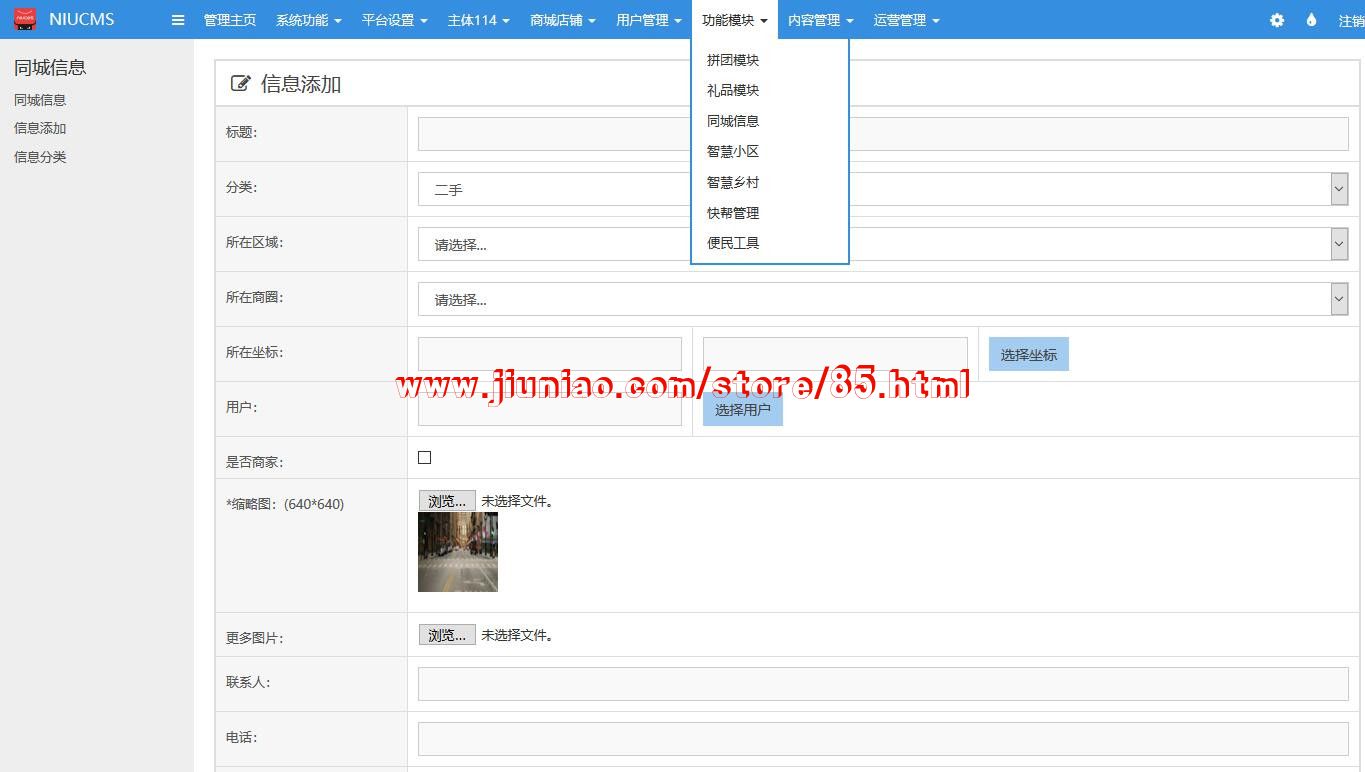The image size is (1365, 772).
Task: Expand the 运营管理 menu
Action: tap(907, 20)
